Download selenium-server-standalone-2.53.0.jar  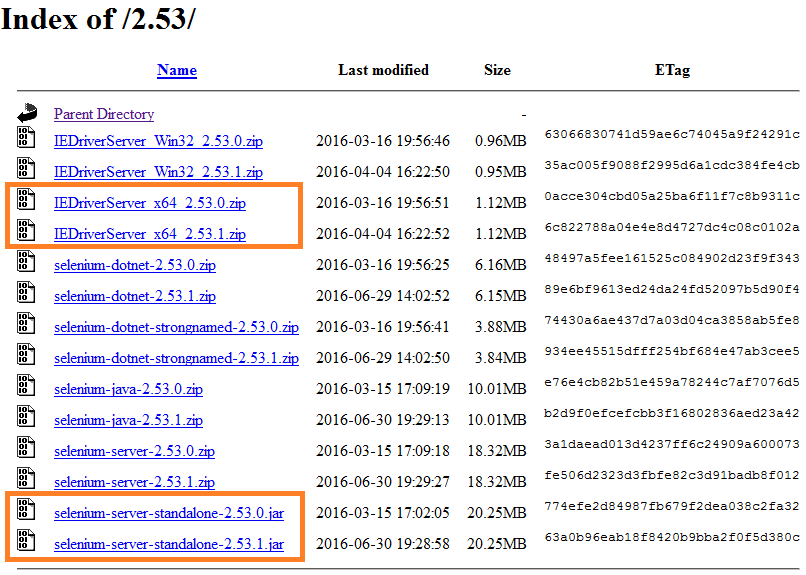tap(169, 513)
